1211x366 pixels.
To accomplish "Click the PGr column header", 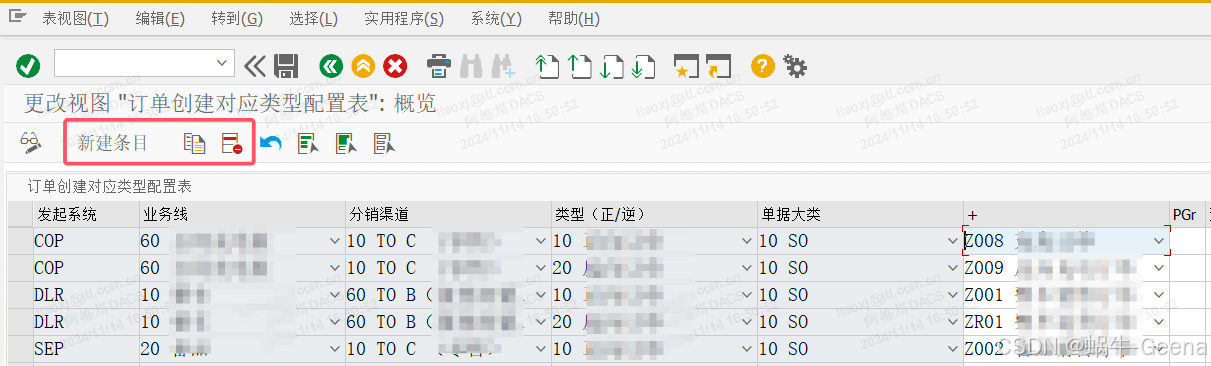I will [1188, 214].
